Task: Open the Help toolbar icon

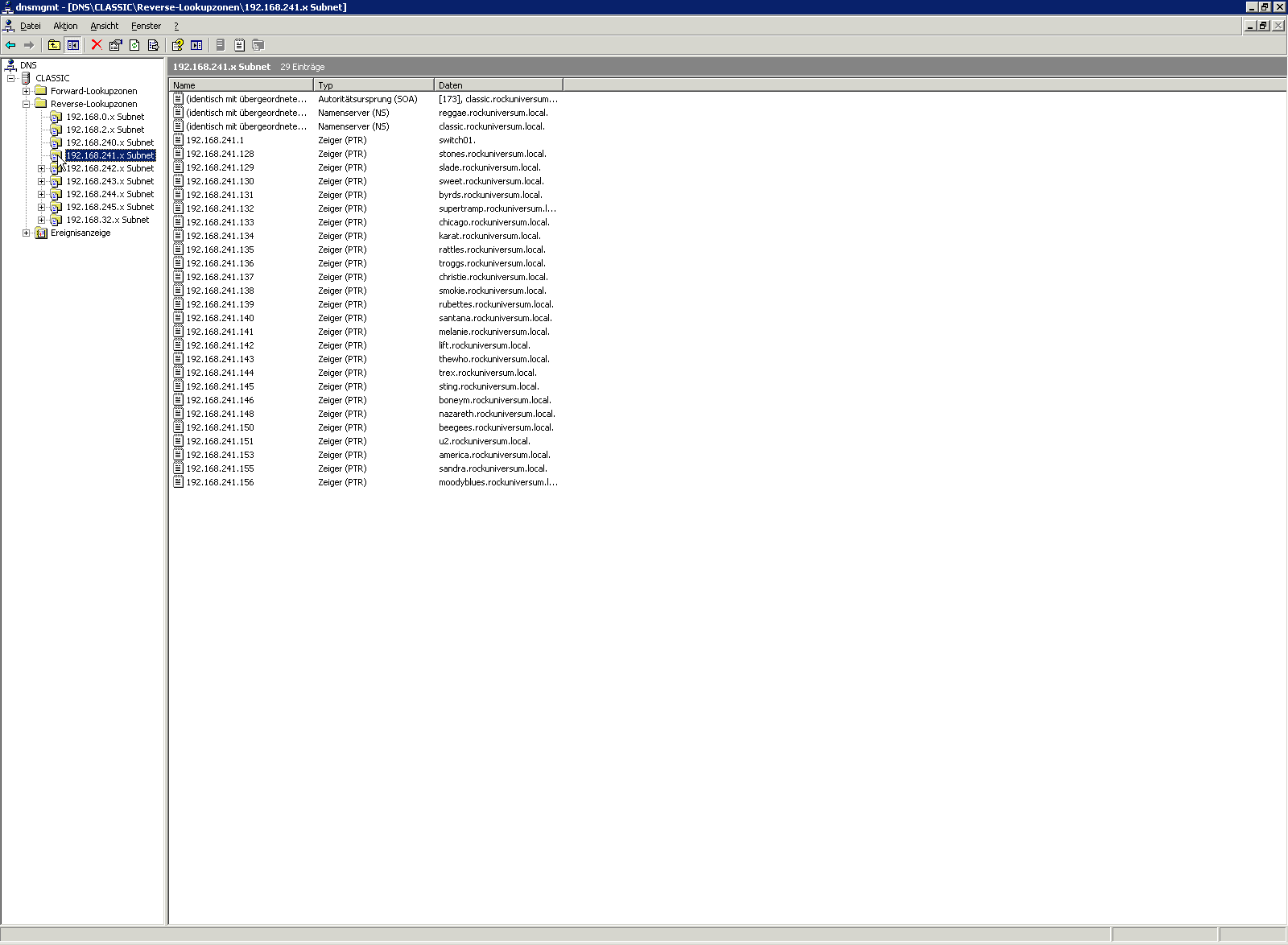Action: [177, 45]
